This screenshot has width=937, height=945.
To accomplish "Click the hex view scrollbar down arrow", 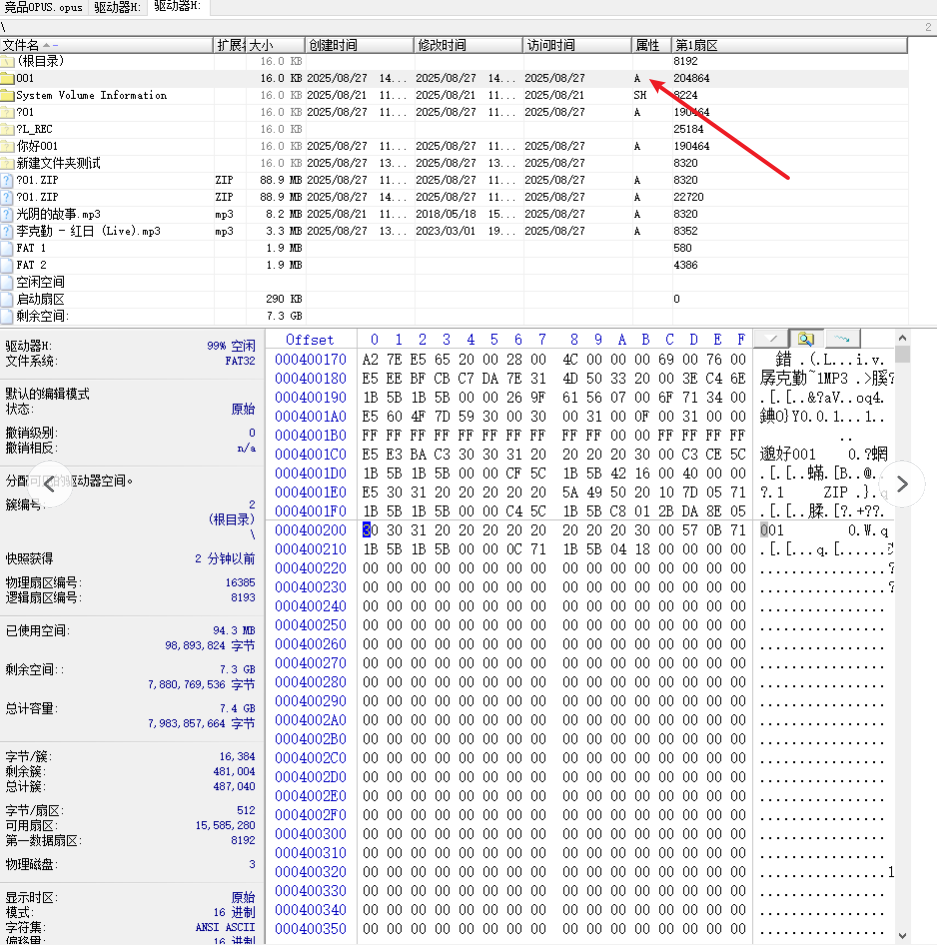I will point(902,935).
